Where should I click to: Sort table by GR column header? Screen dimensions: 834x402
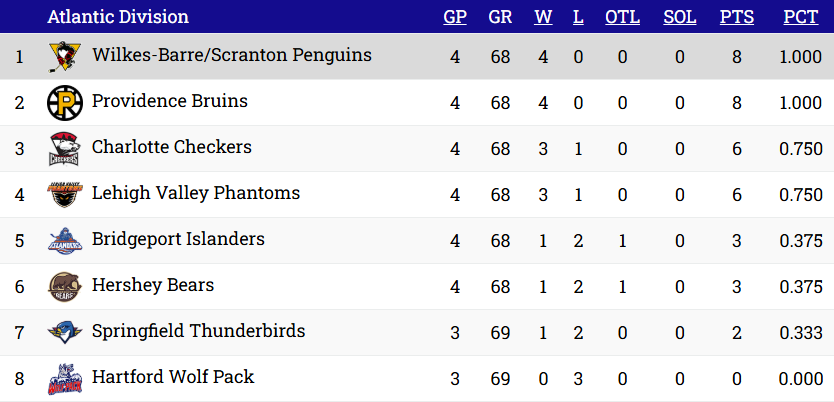coord(500,17)
